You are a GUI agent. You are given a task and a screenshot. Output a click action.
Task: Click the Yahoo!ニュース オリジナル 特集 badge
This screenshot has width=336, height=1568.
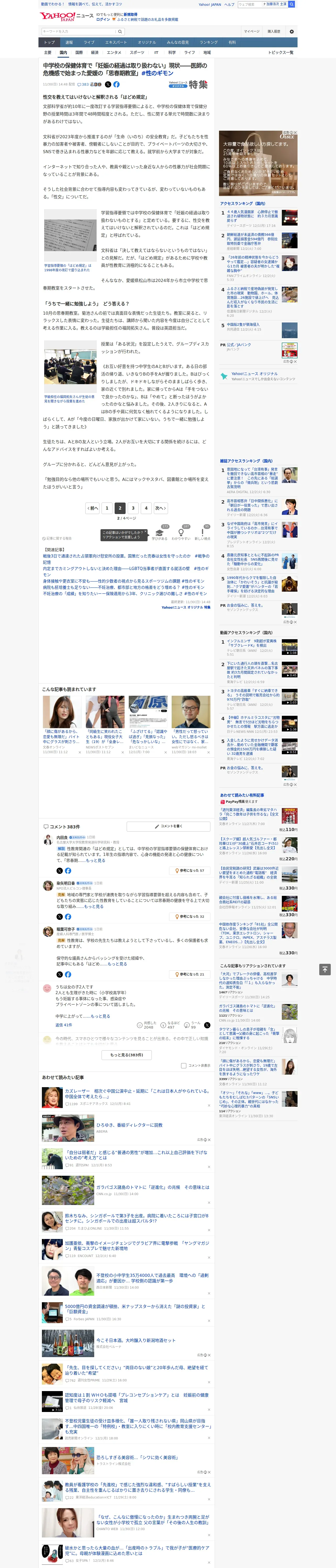(188, 85)
